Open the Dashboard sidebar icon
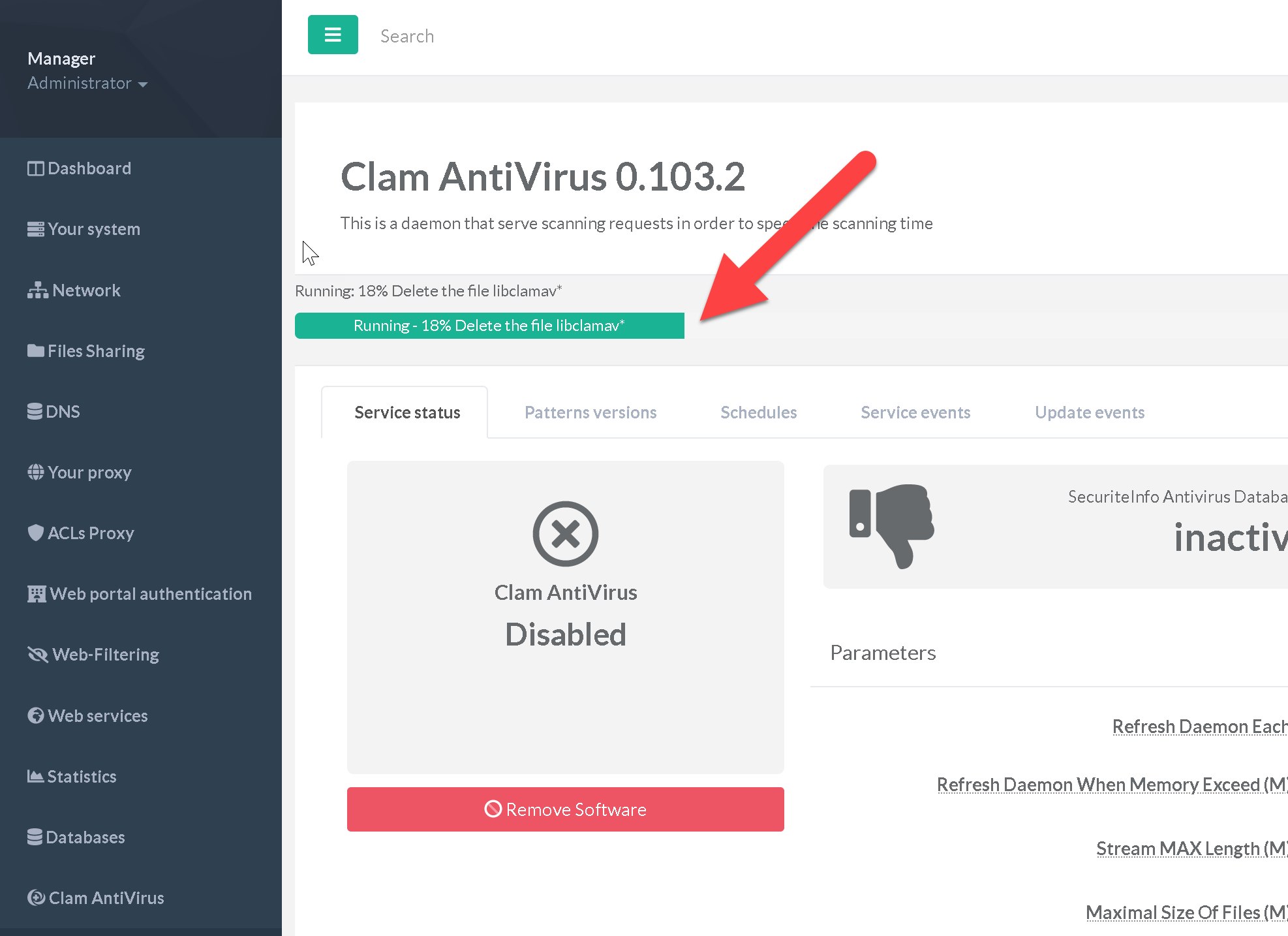The image size is (1288, 936). click(35, 168)
